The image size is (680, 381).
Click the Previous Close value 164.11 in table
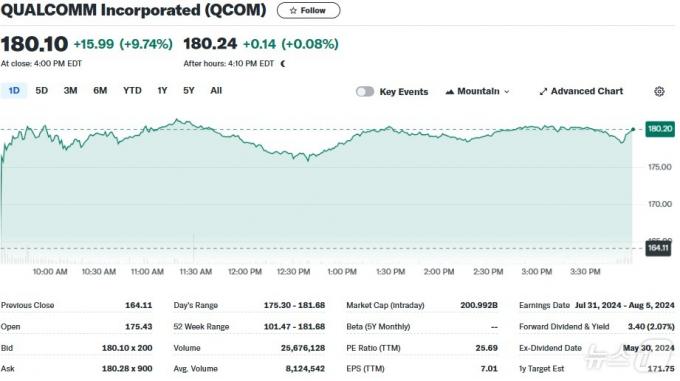click(139, 305)
